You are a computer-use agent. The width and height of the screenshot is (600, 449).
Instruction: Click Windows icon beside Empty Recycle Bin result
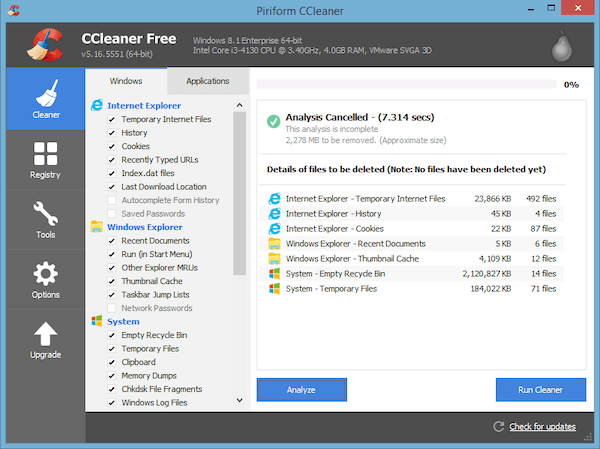pos(274,273)
